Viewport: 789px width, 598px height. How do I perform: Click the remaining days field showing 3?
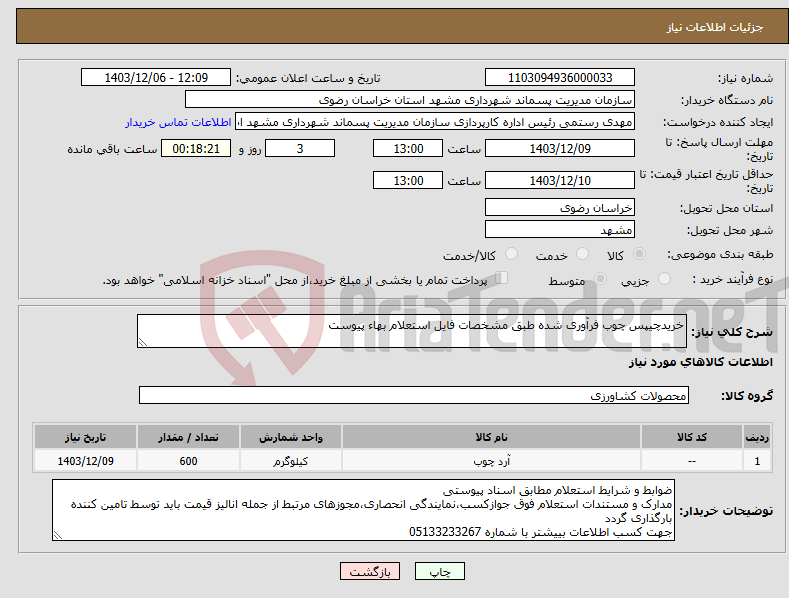coord(300,148)
